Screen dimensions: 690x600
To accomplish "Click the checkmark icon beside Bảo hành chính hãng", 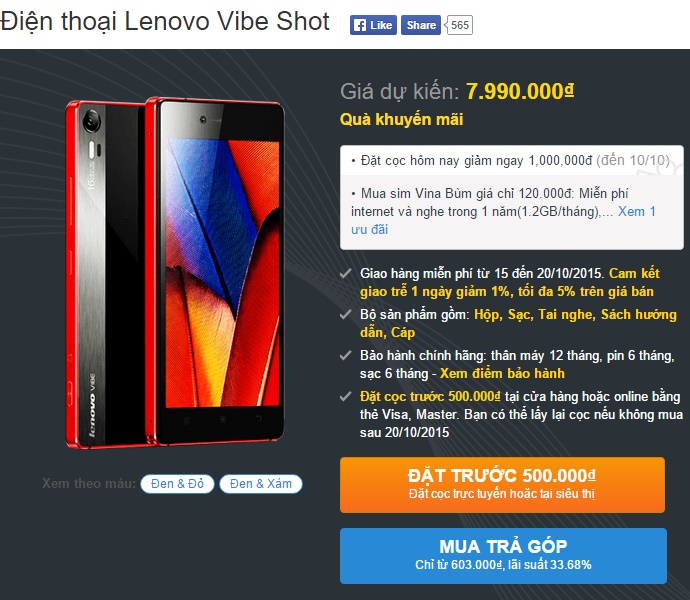I will pyautogui.click(x=346, y=355).
